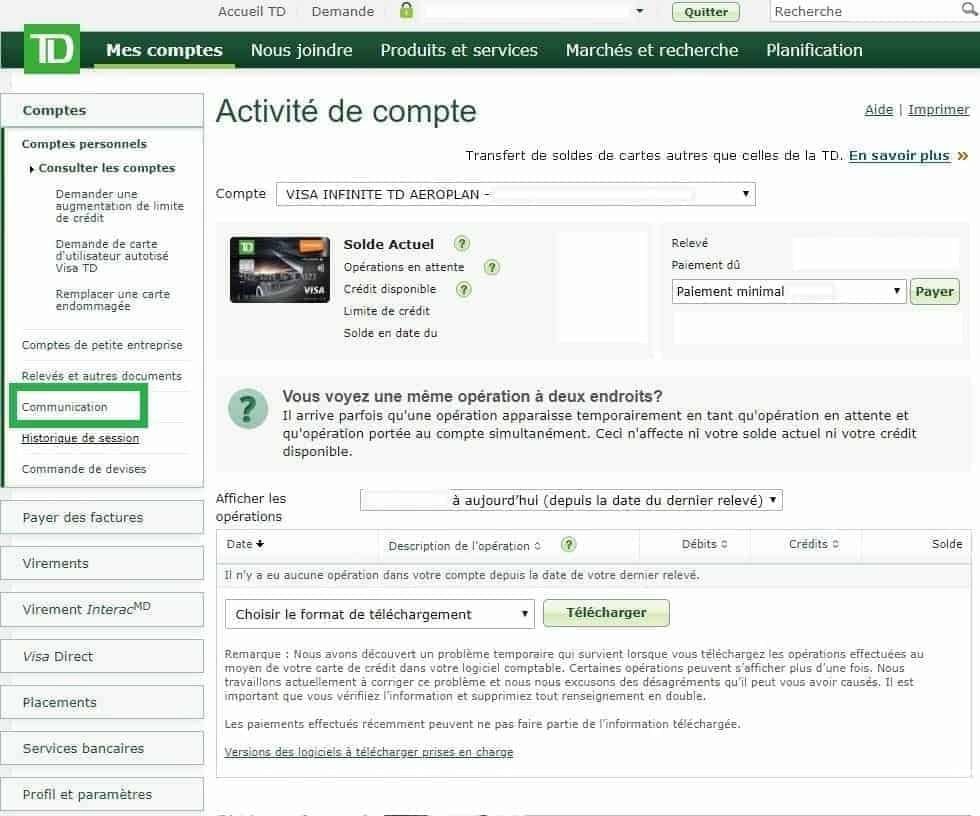The image size is (980, 816).
Task: Click the double chevron after En savoir plus
Action: tap(961, 155)
